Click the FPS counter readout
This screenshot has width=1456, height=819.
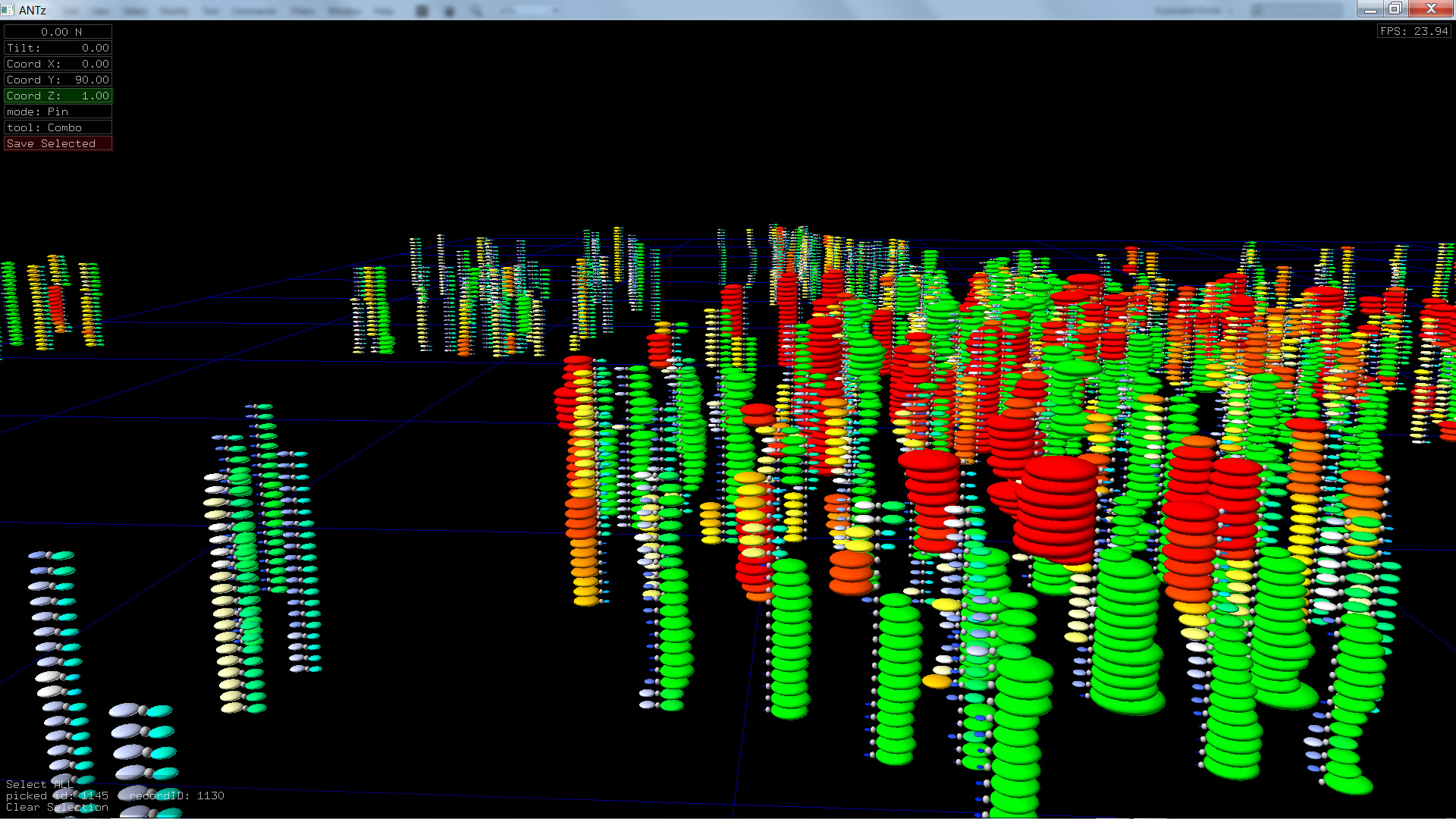coord(1414,31)
